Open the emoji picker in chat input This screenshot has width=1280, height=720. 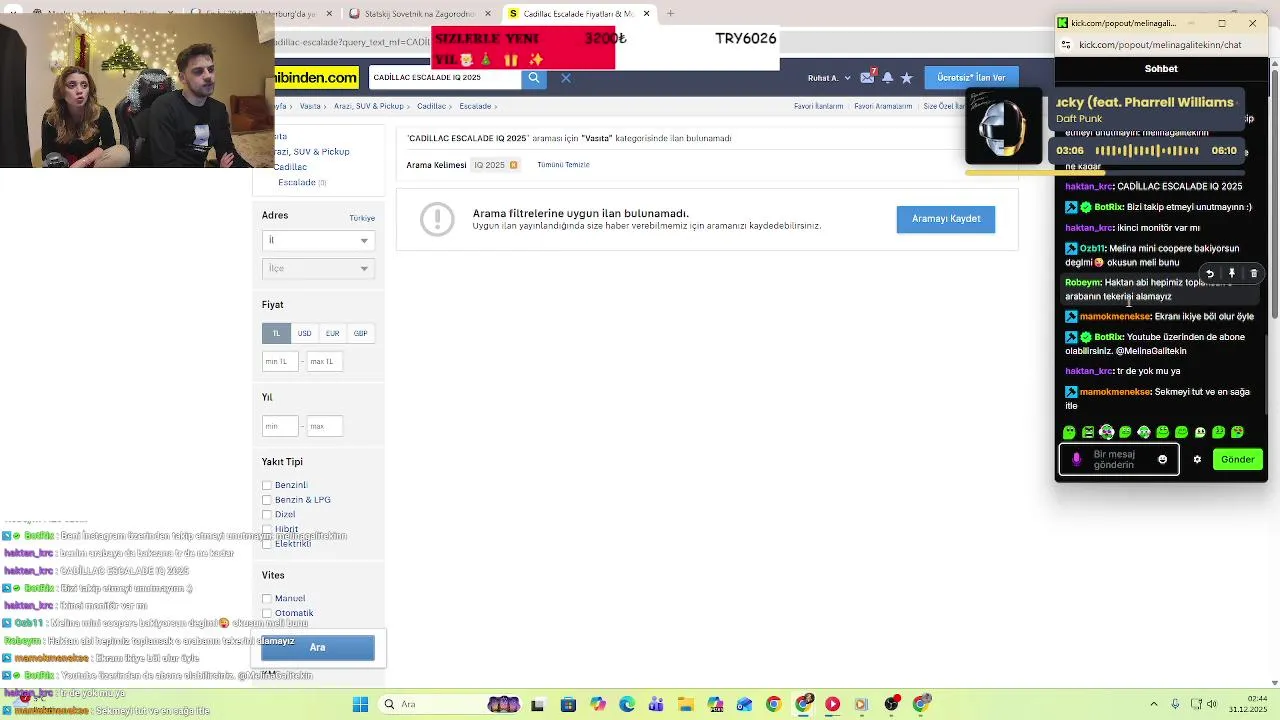coord(1162,460)
